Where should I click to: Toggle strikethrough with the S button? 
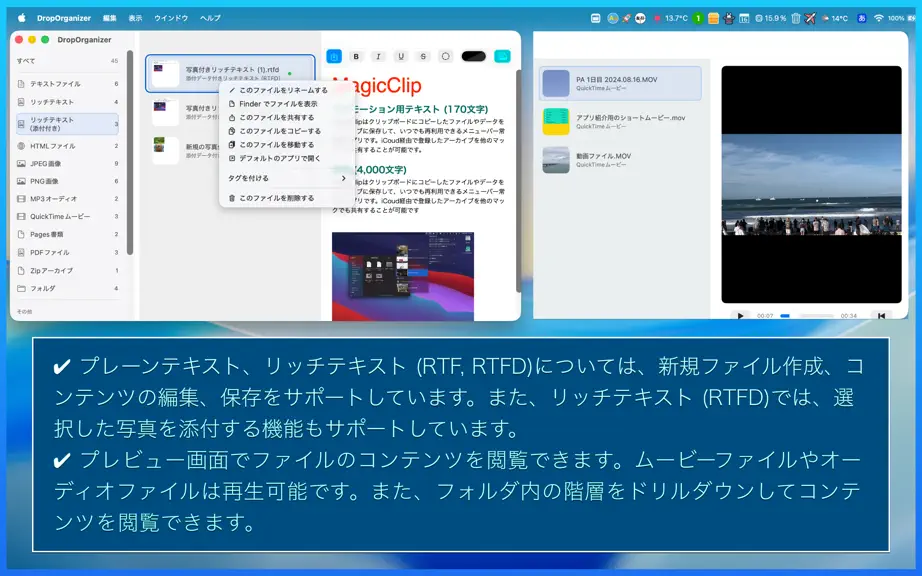coord(423,56)
